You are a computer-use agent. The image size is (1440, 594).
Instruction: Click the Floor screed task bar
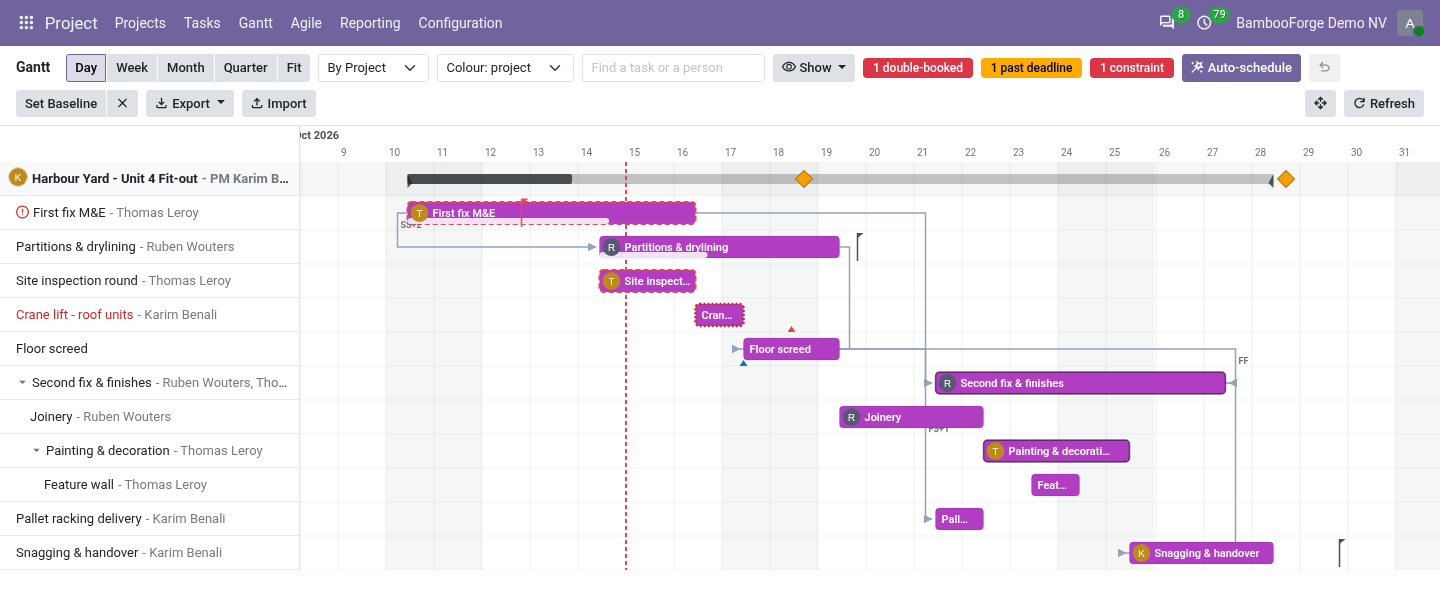(x=791, y=349)
